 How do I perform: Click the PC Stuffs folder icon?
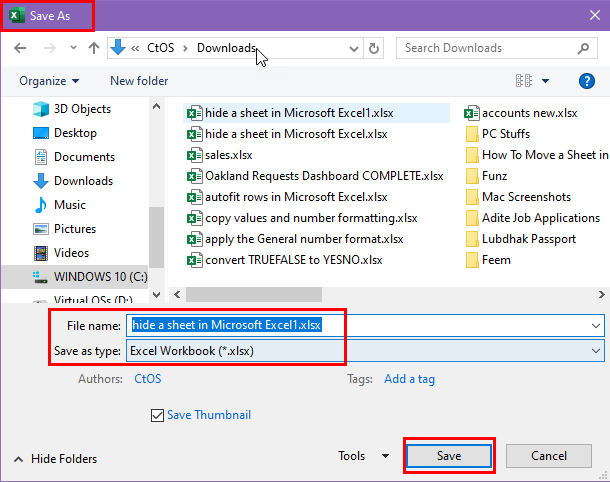pos(472,134)
